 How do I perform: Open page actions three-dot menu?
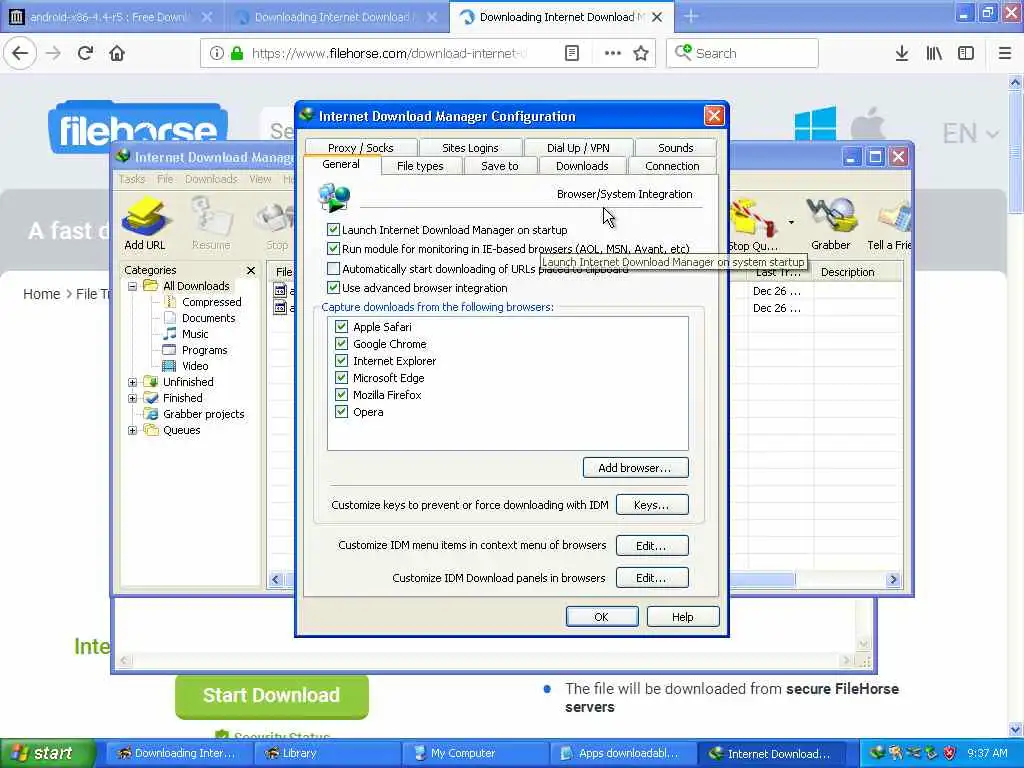(613, 54)
